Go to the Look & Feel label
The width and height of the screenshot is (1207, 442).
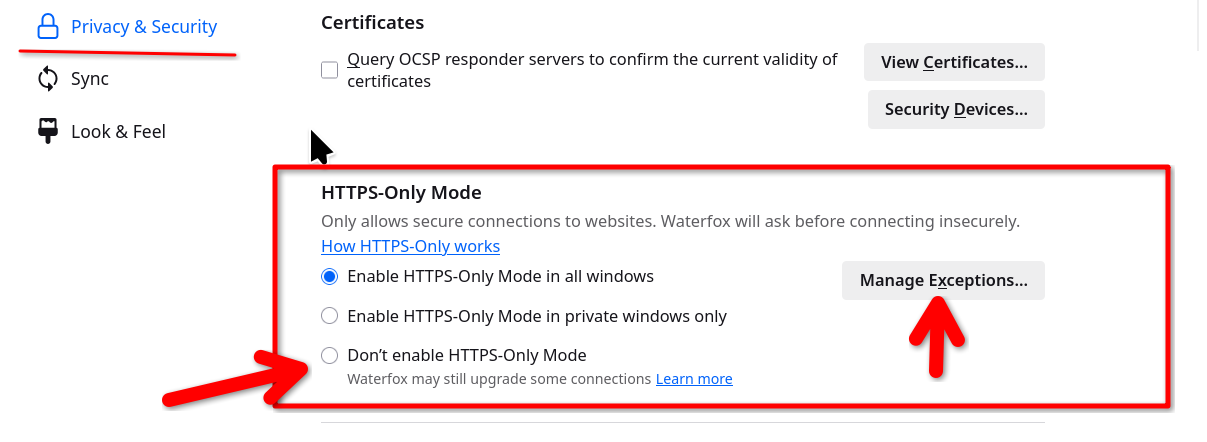coord(118,131)
